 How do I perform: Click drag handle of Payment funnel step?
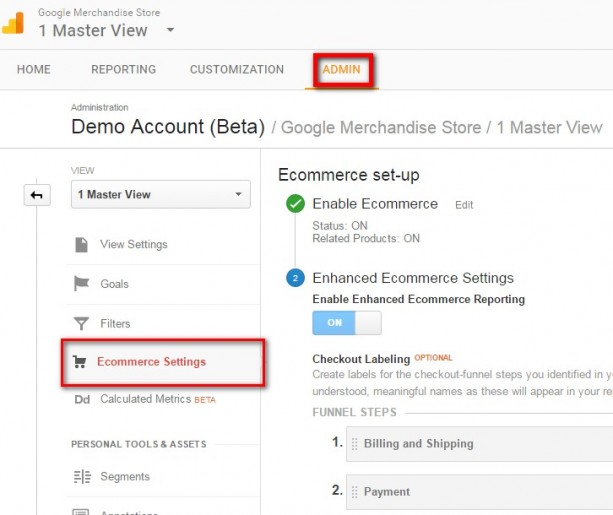coord(355,492)
